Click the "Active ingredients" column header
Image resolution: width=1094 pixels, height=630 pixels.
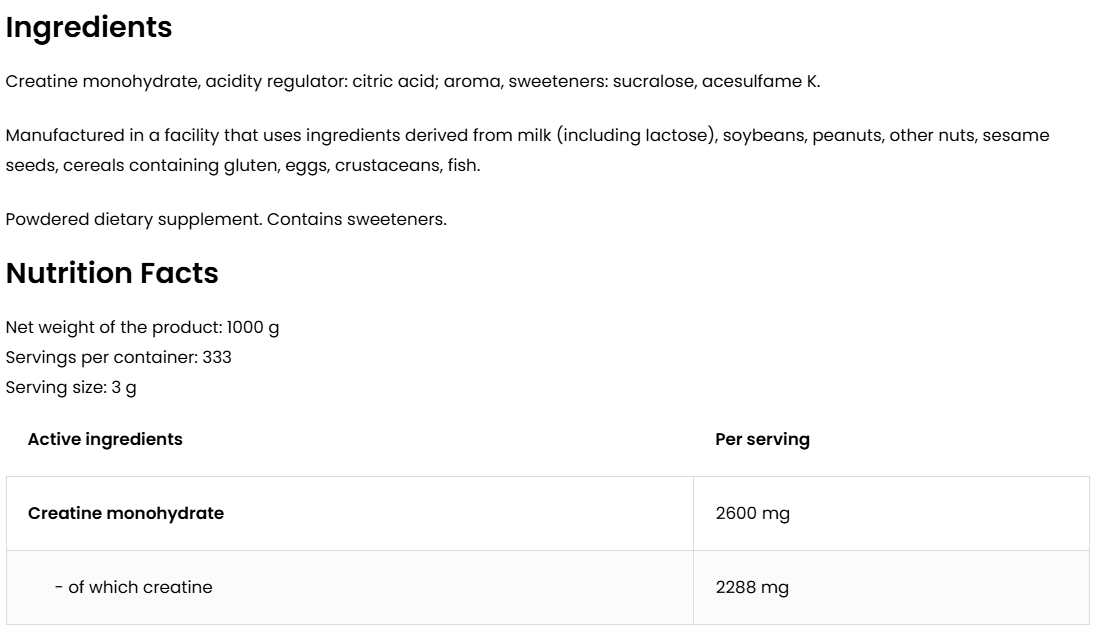(x=105, y=439)
